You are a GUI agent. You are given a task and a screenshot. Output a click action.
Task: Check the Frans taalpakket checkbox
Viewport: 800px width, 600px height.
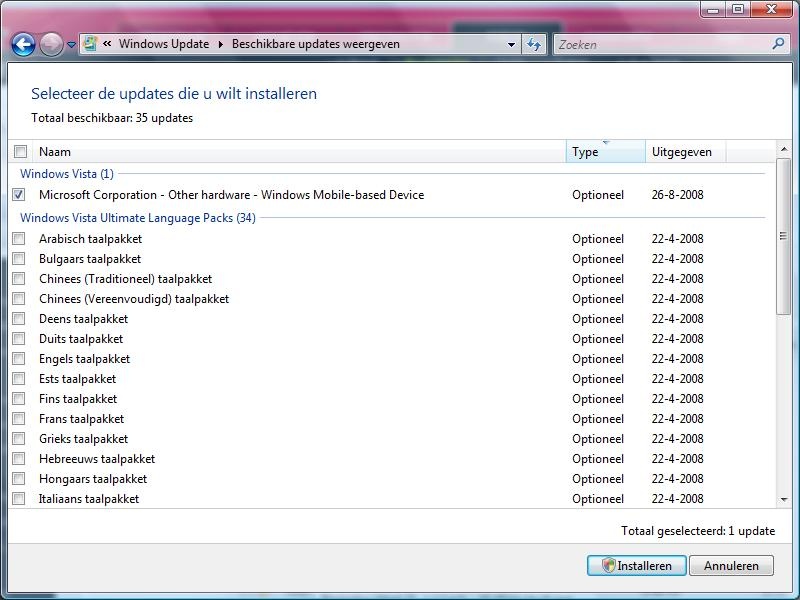coord(19,419)
